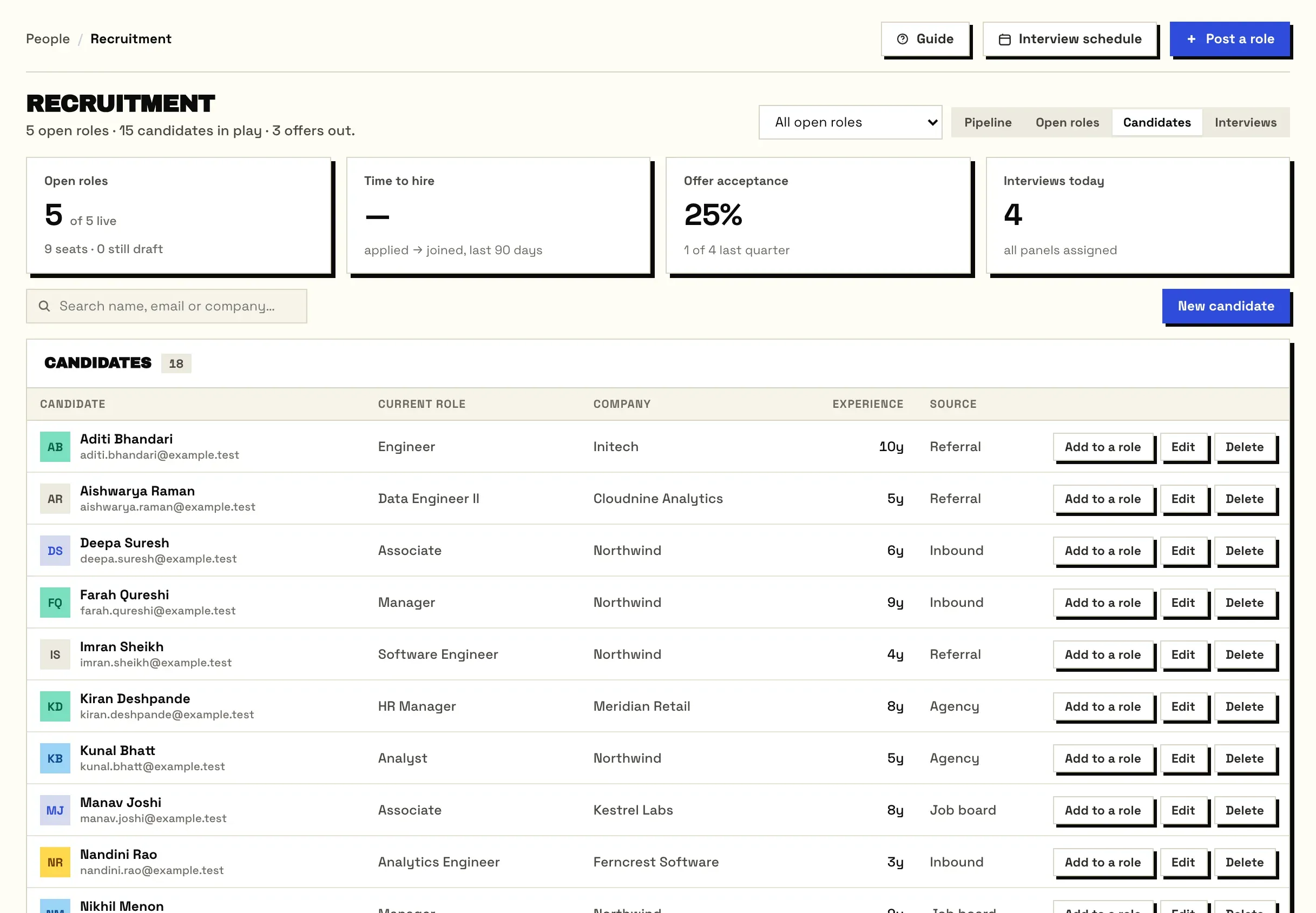
Task: Click the candidates count badge 18
Action: [x=176, y=363]
